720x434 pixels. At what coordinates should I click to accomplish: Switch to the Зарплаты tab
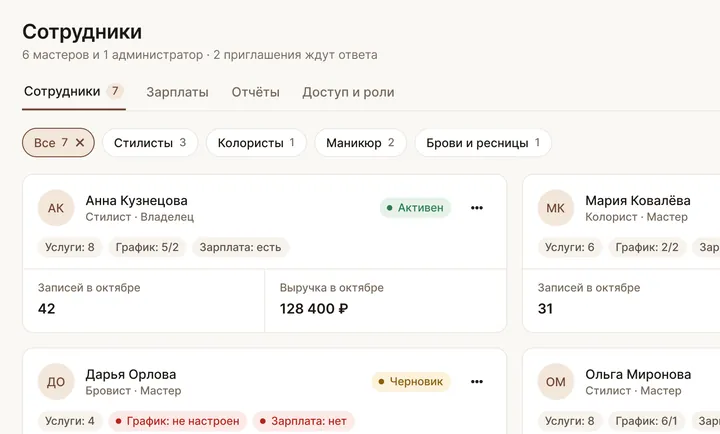(177, 92)
